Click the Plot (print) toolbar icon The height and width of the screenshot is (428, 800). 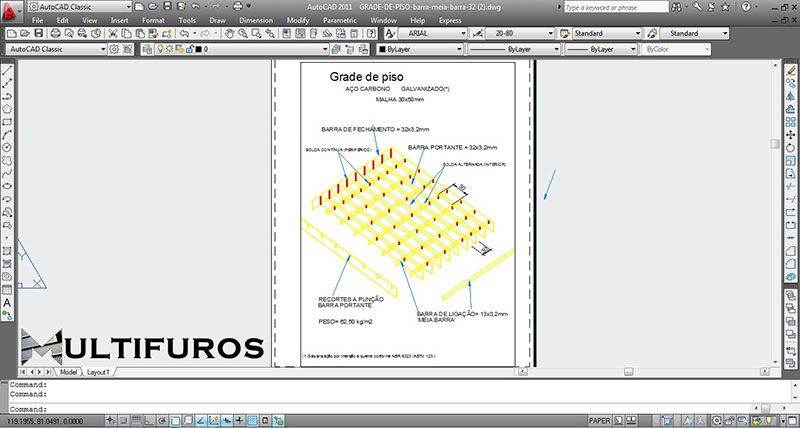(x=57, y=33)
